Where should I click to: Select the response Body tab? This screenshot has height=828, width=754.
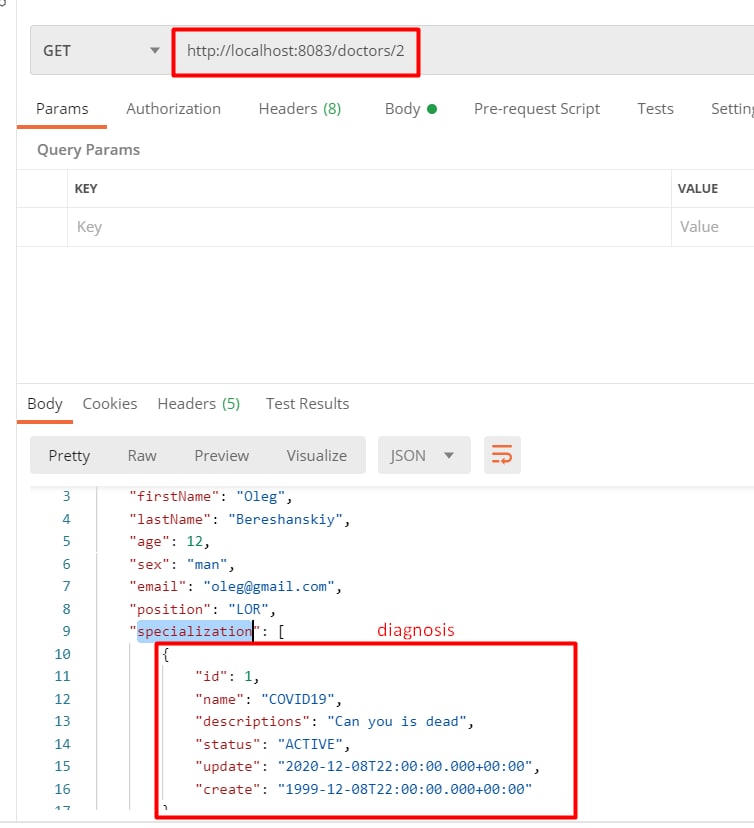(45, 404)
